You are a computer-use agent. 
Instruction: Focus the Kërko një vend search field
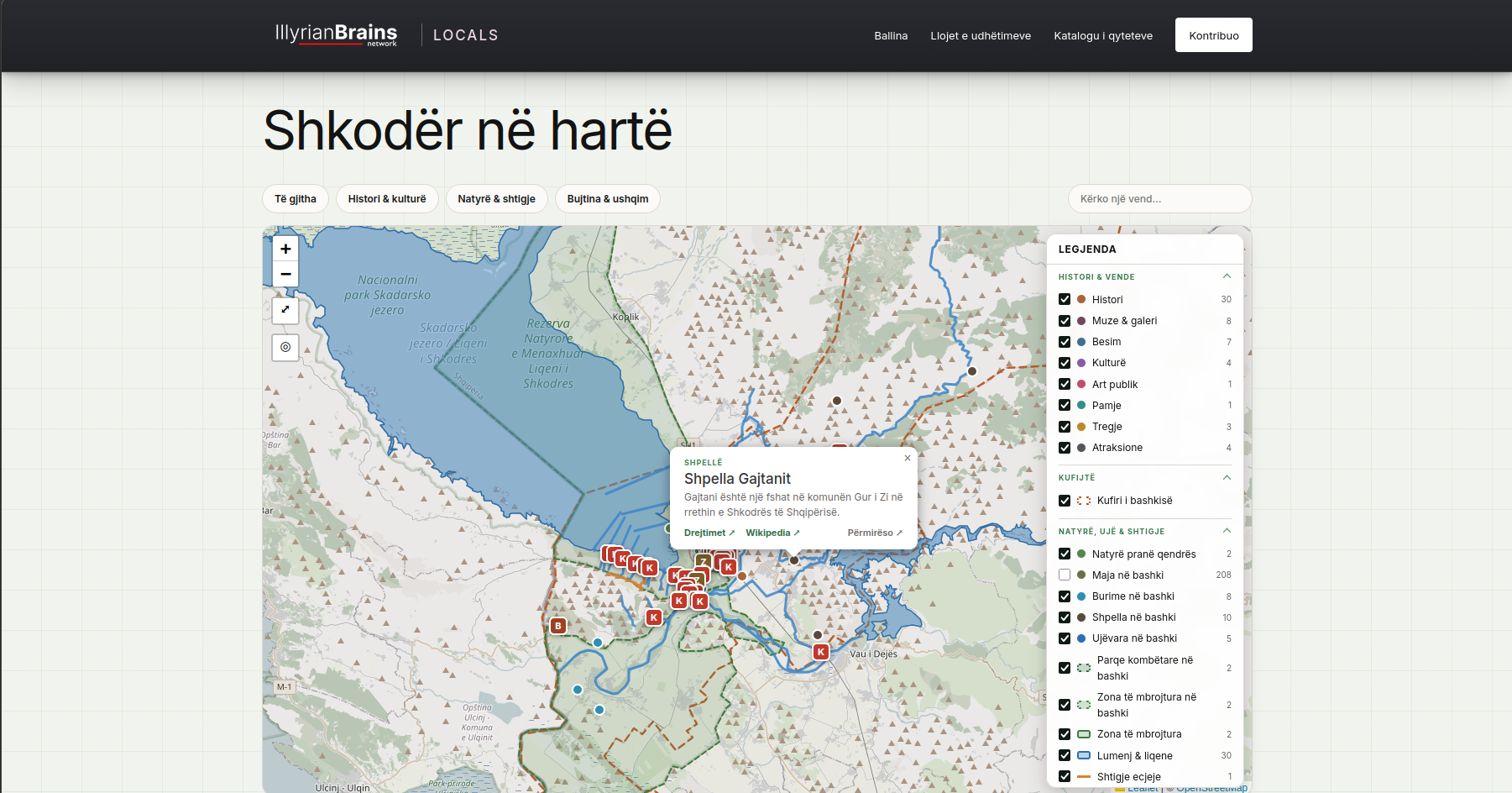1159,199
